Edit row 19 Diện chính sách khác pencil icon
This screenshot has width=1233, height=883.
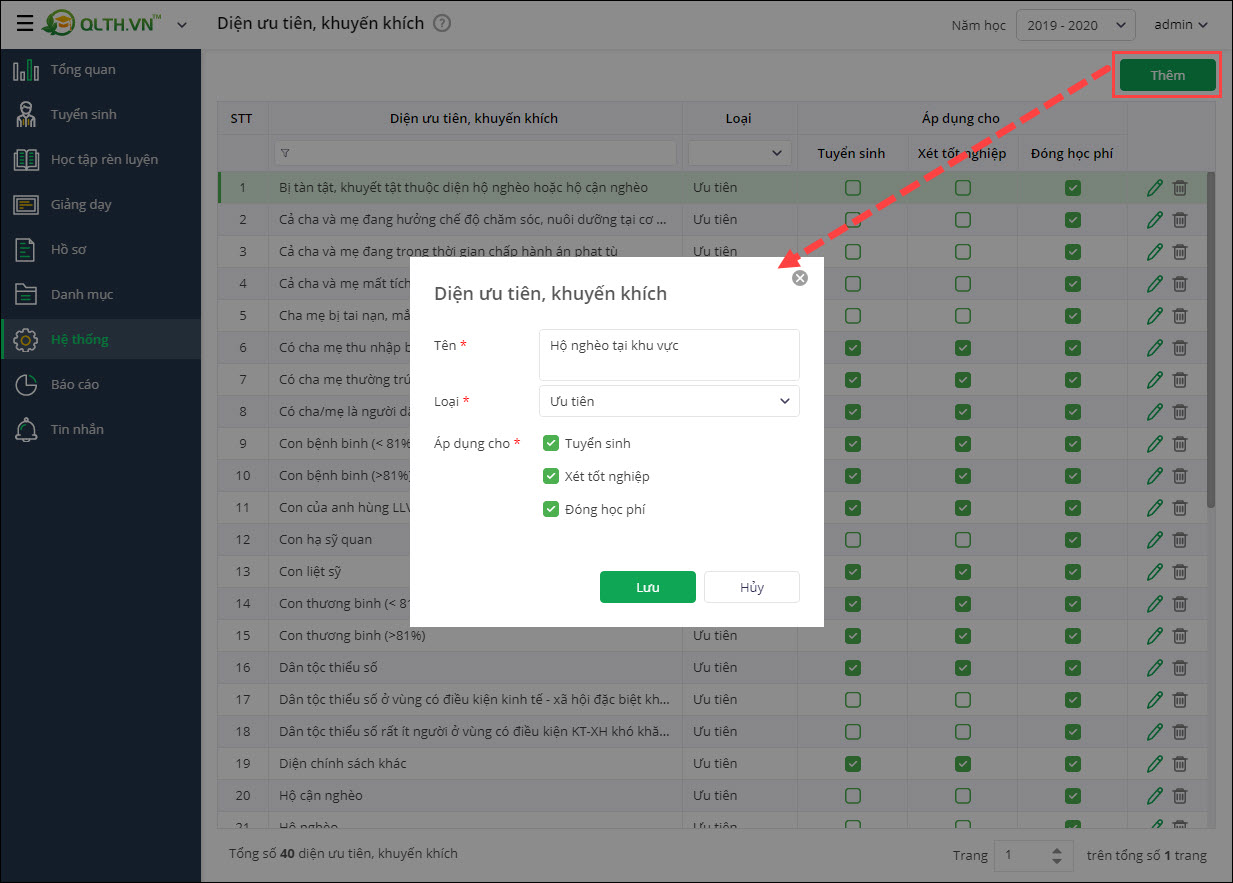click(1155, 763)
